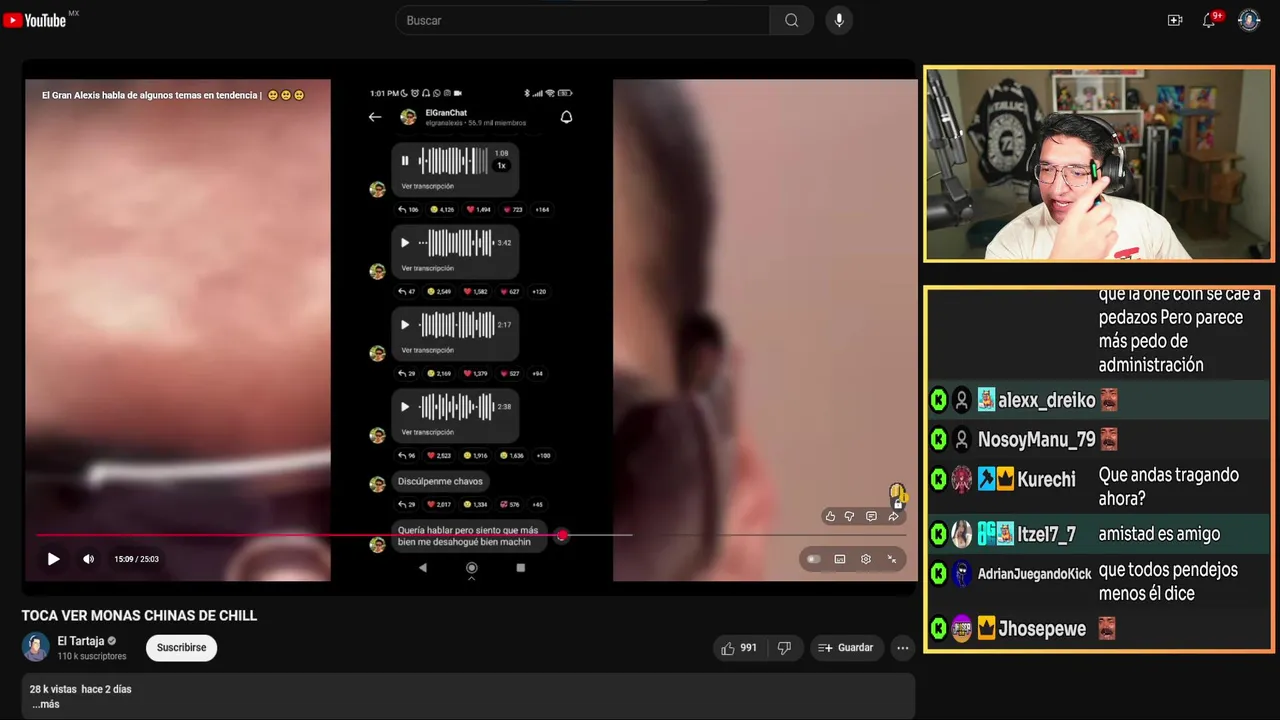1280x720 pixels.
Task: Go to the YouTube home logo
Action: (35, 20)
